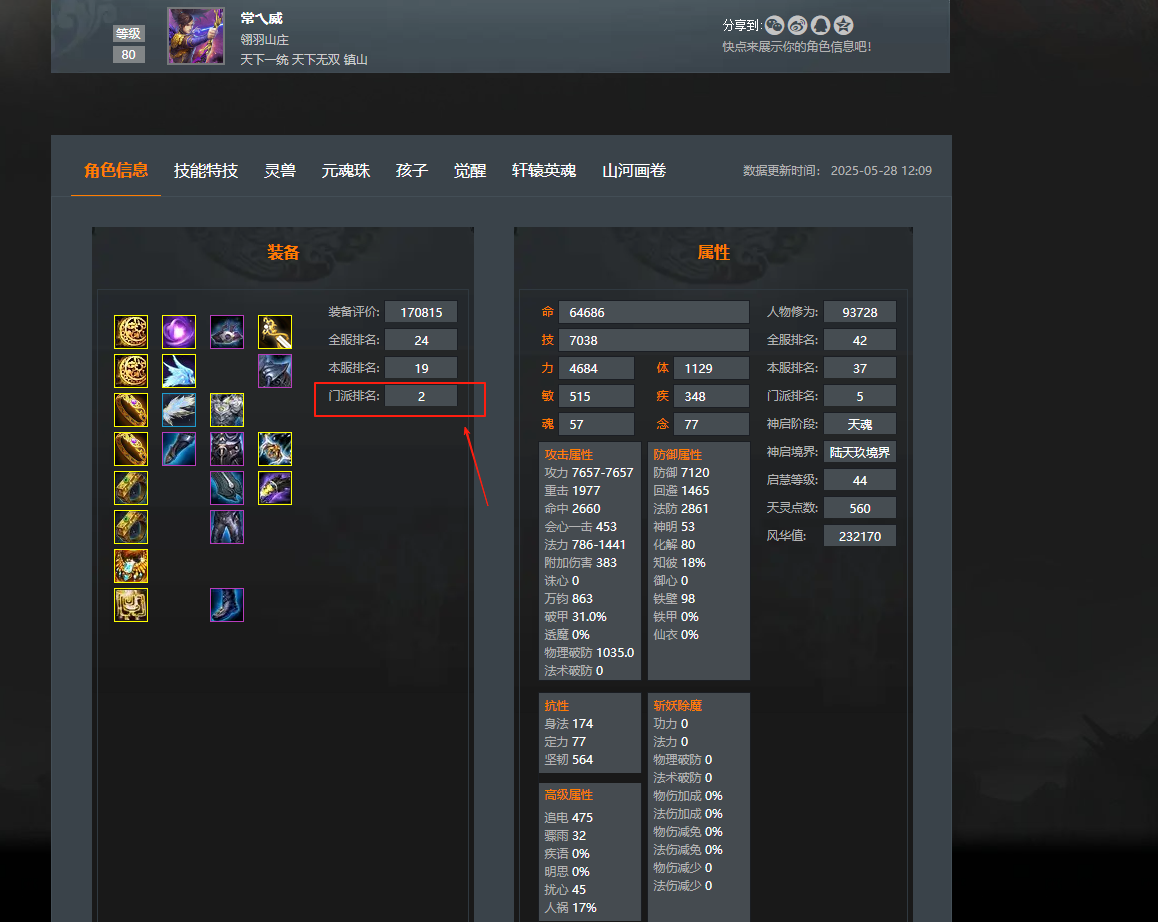Click the 装备评价 value 170815 field
Screen dimensions: 1158x922
coord(421,312)
